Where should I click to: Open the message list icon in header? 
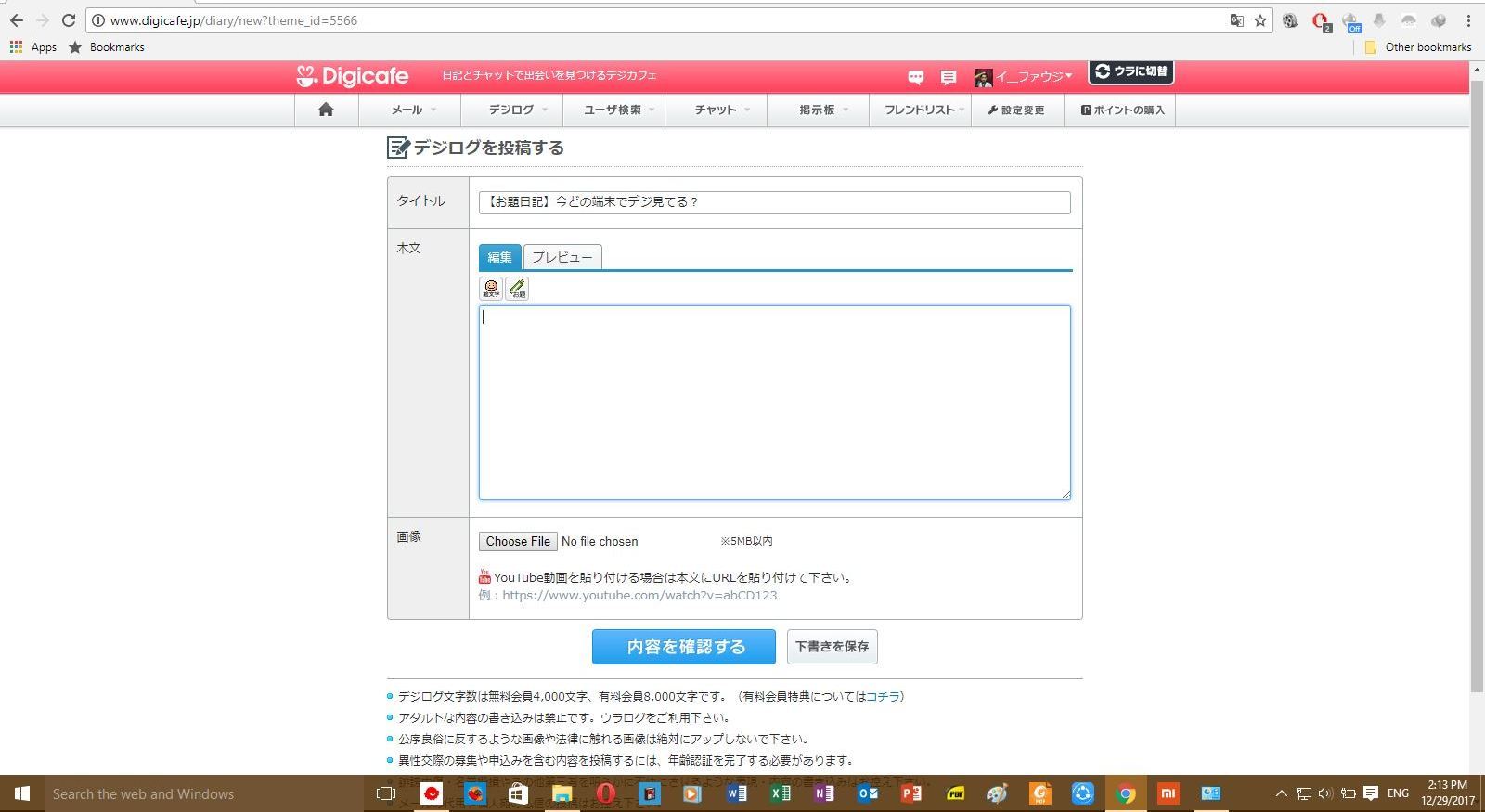click(x=948, y=77)
